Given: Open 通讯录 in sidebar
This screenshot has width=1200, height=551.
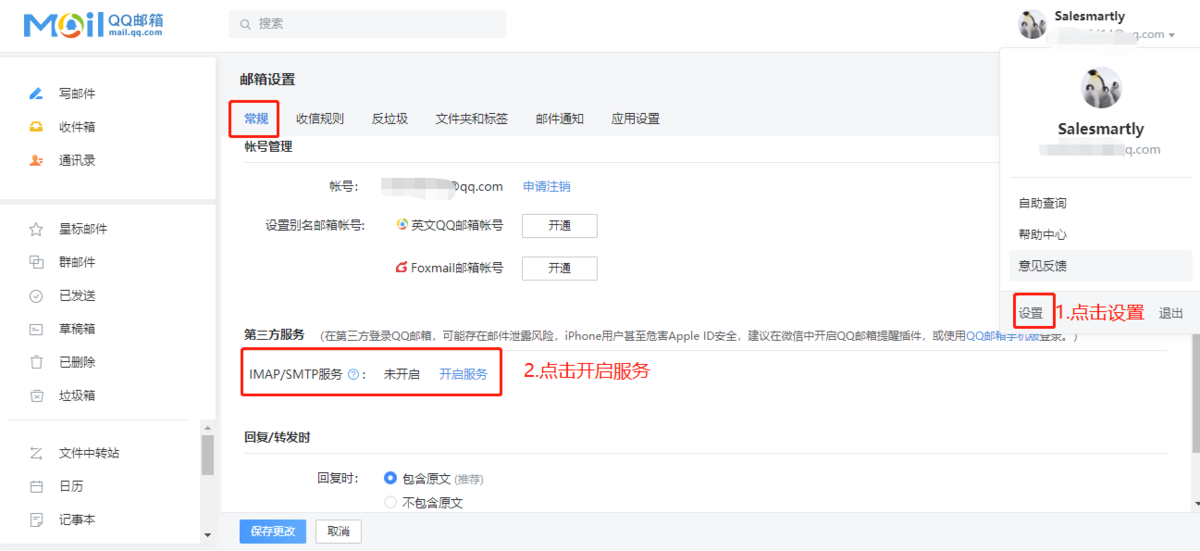Looking at the screenshot, I should 77,161.
